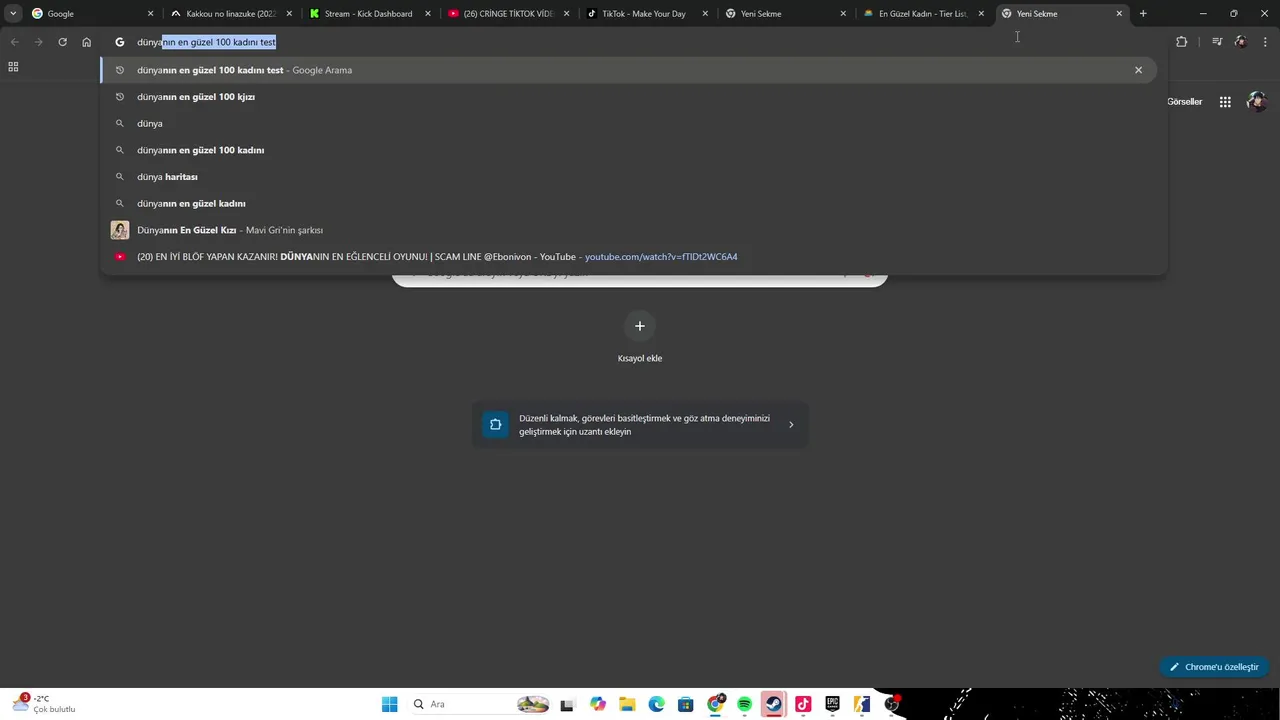The width and height of the screenshot is (1280, 720).
Task: Close the Kick Dashboard tab
Action: coord(427,14)
